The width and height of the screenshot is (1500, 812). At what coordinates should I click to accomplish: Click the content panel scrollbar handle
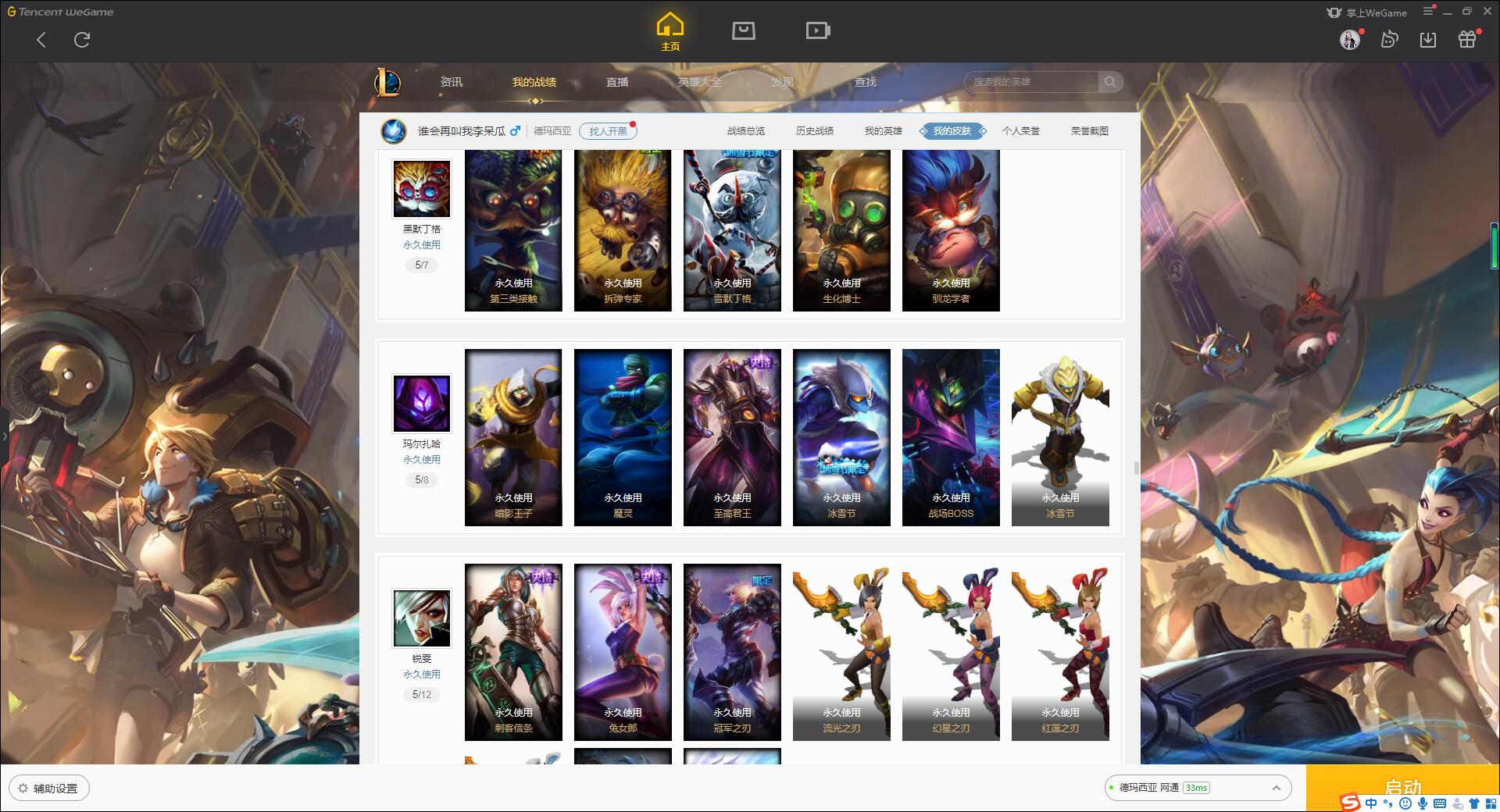click(1136, 468)
